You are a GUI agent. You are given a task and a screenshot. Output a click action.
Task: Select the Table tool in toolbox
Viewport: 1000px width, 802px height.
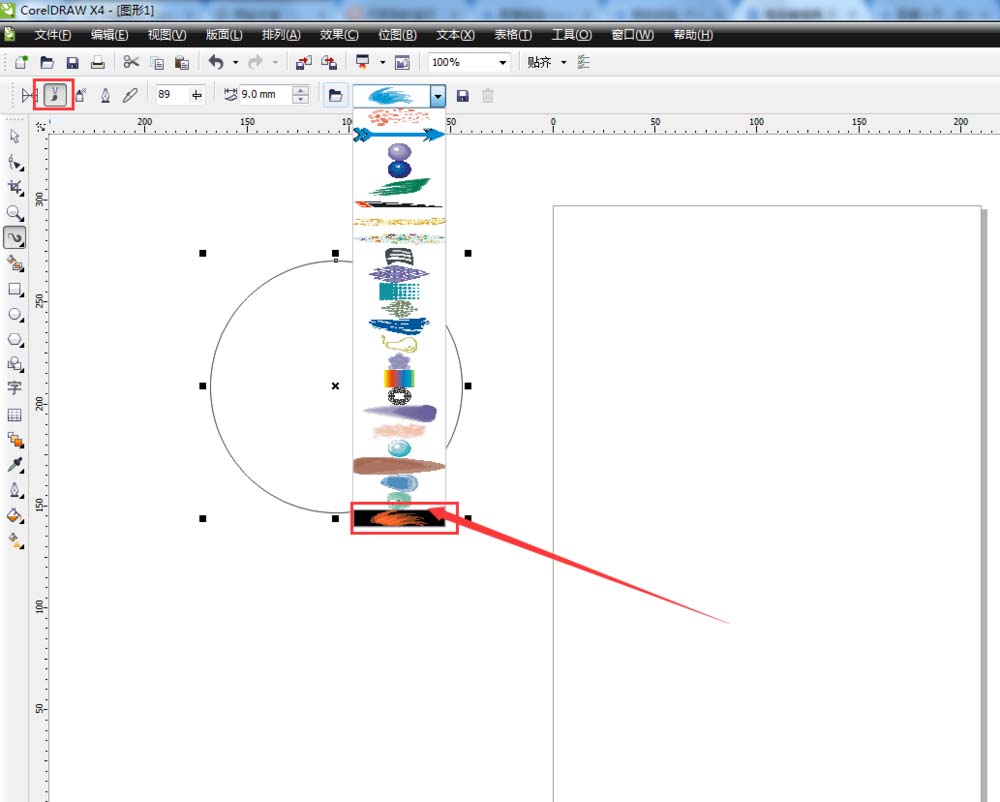[x=15, y=414]
